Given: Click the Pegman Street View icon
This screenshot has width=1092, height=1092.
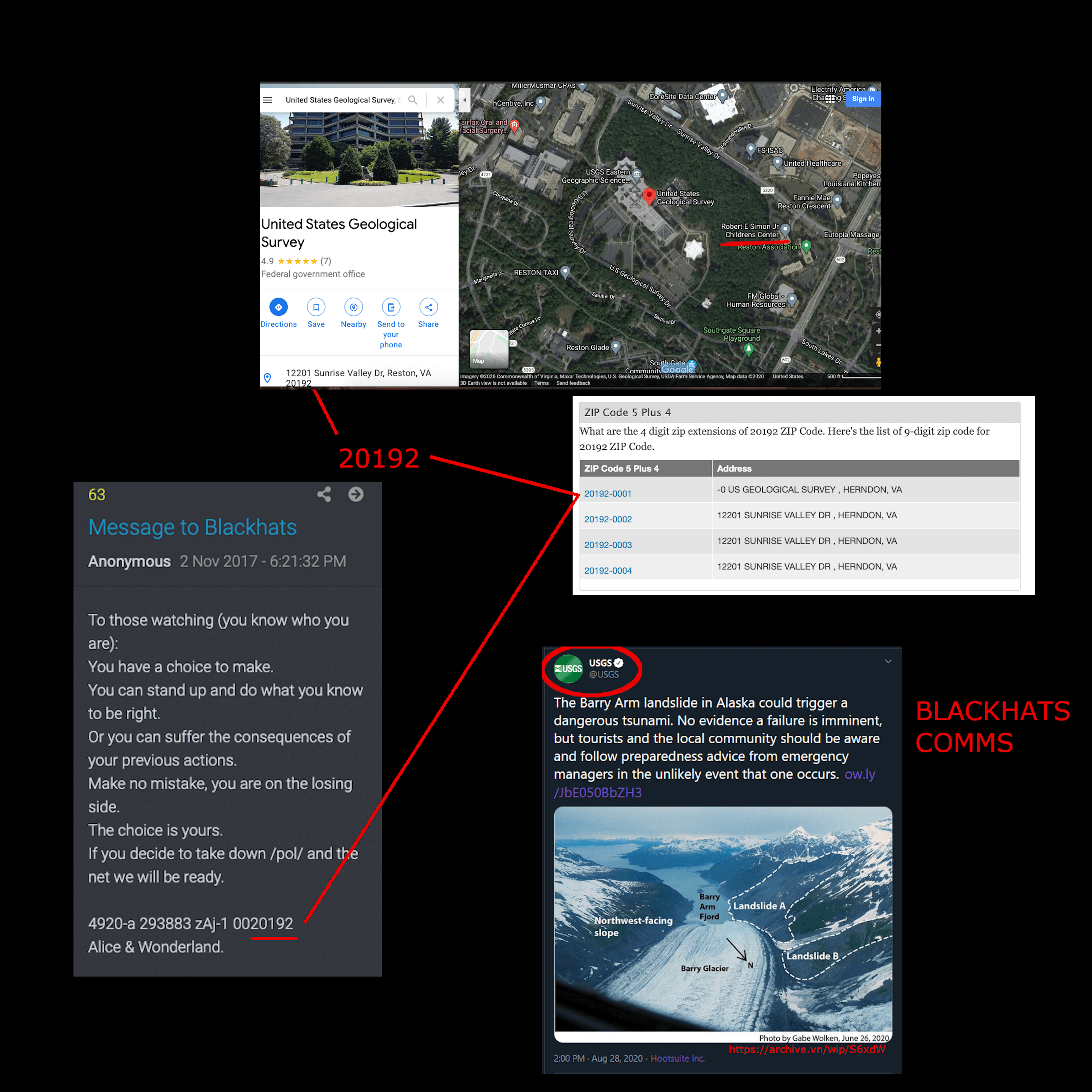Looking at the screenshot, I should pos(878,362).
